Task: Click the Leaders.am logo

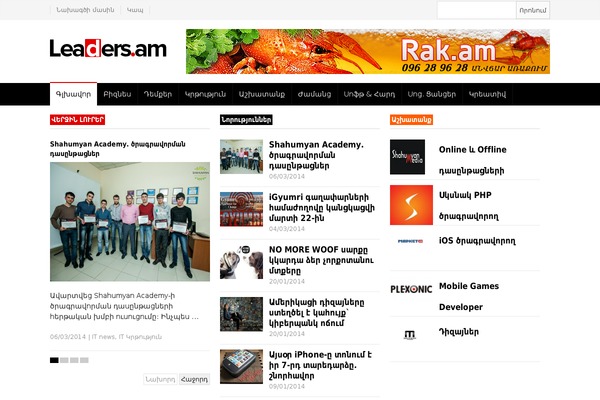Action: tap(108, 48)
